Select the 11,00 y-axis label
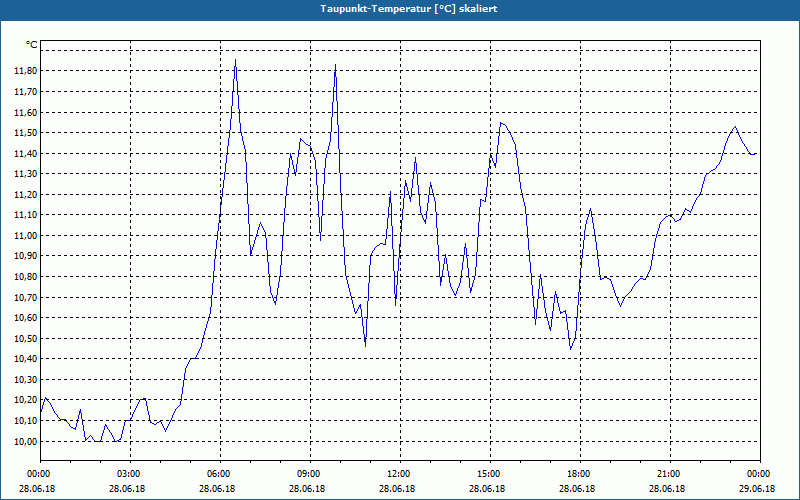This screenshot has width=800, height=500. coord(26,236)
